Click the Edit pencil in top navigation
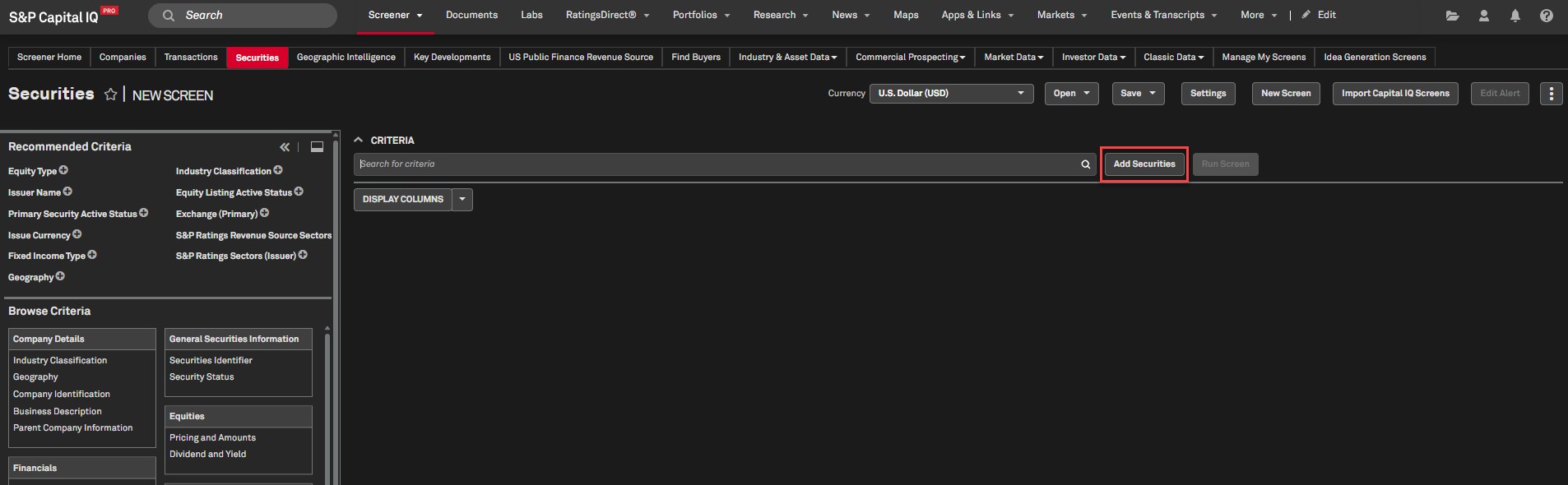Screen dimensions: 1568x485 tap(1319, 15)
